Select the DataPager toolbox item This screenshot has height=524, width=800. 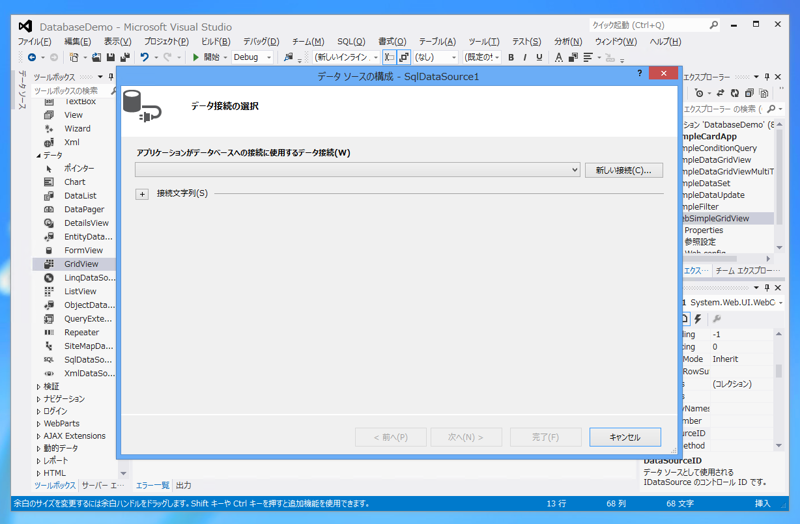(74, 209)
